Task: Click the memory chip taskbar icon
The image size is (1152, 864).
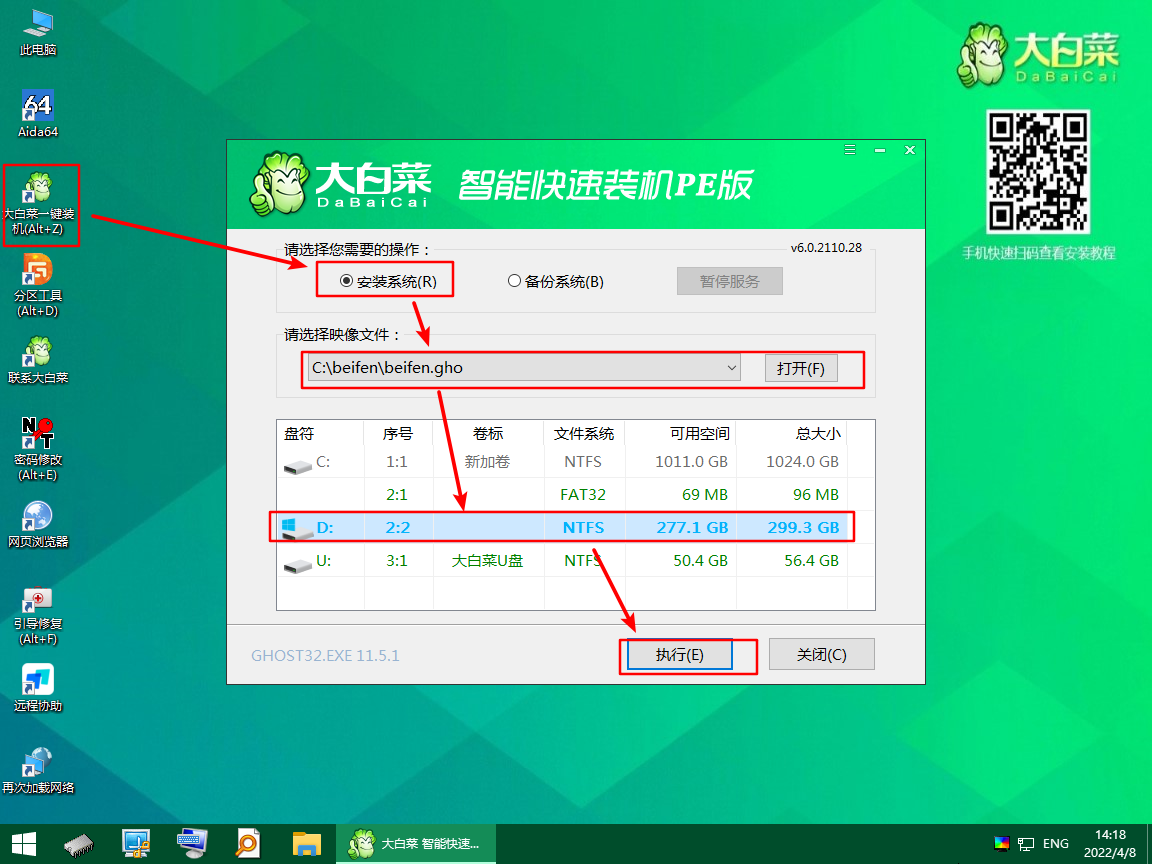Action: [79, 843]
